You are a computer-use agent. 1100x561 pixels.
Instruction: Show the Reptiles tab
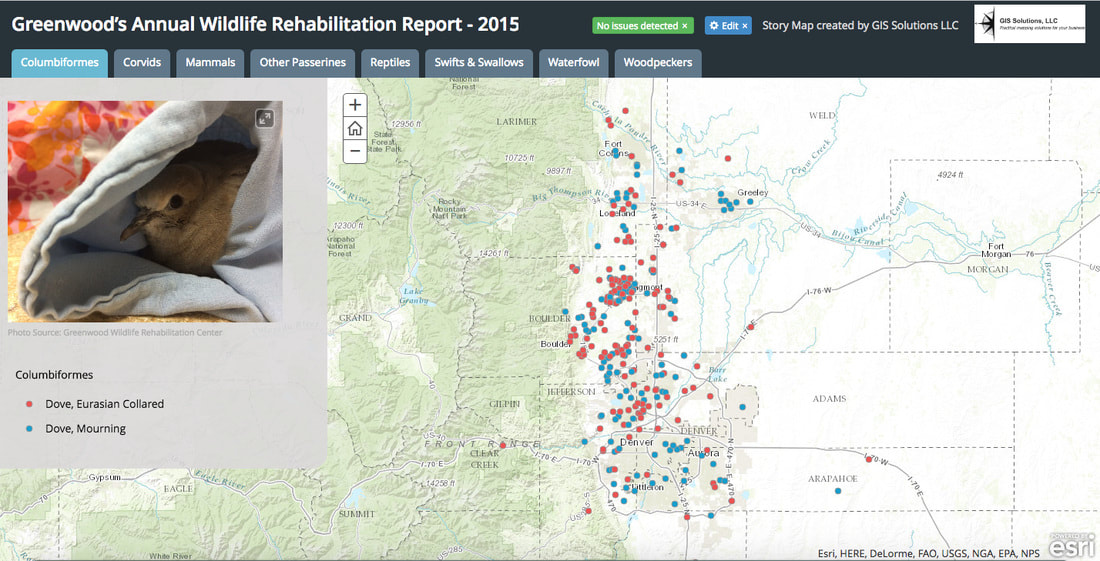[x=390, y=62]
